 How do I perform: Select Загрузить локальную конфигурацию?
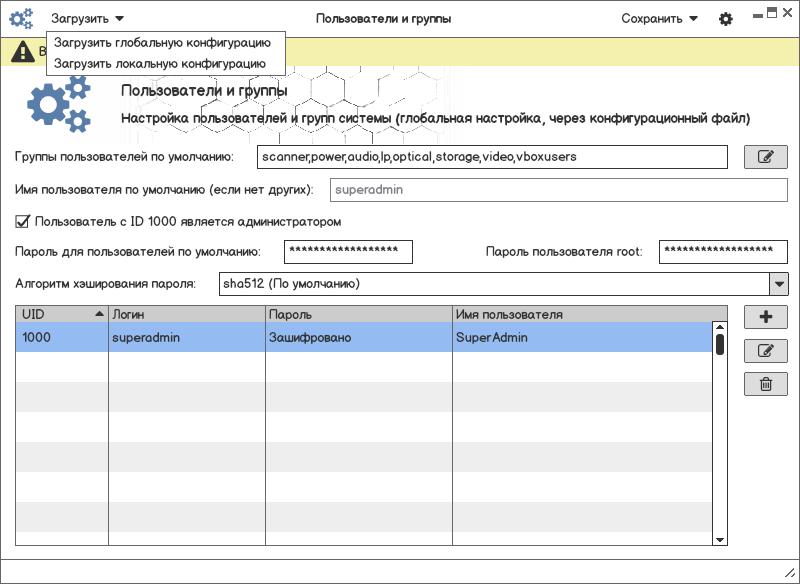click(160, 63)
